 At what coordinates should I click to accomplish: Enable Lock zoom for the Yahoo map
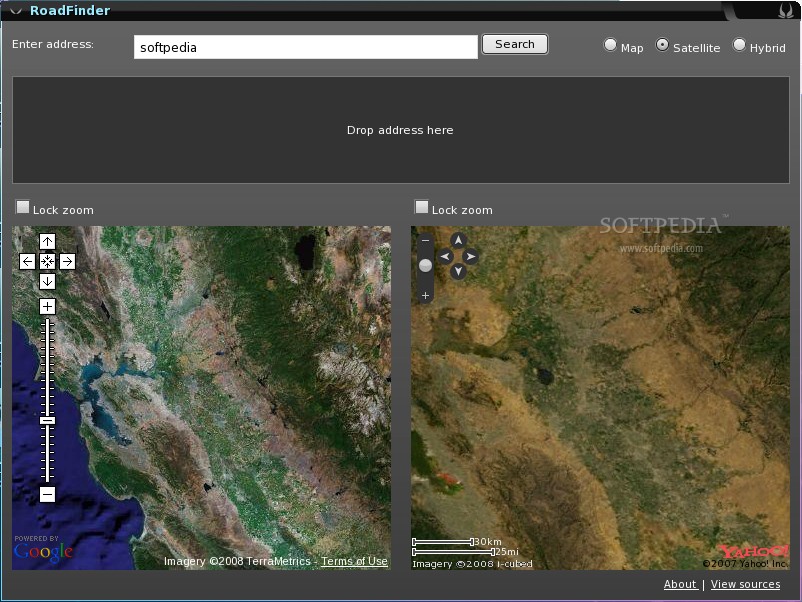coord(421,207)
